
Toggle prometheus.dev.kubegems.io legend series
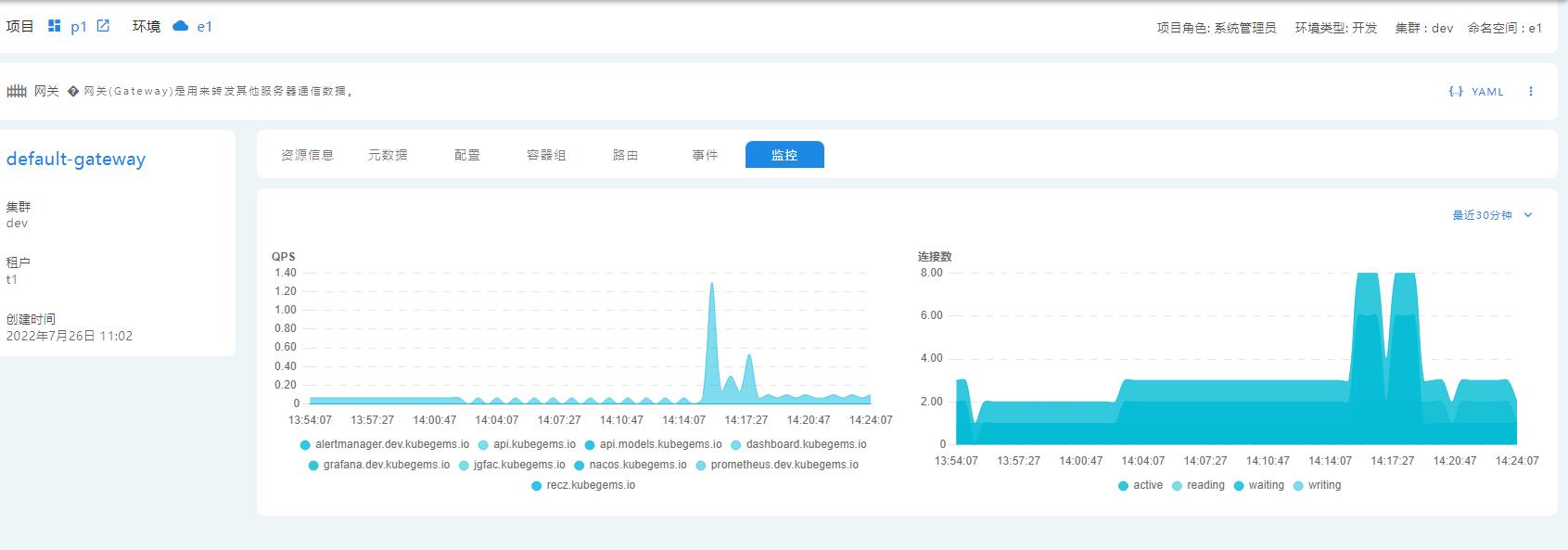(x=777, y=465)
